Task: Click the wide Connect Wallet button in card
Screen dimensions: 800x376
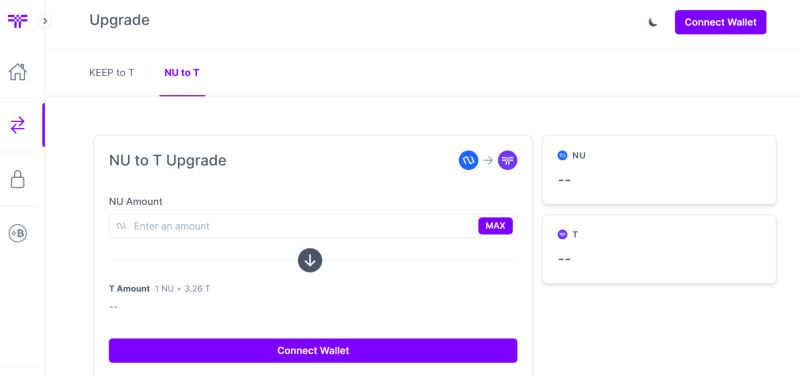Action: tap(313, 350)
